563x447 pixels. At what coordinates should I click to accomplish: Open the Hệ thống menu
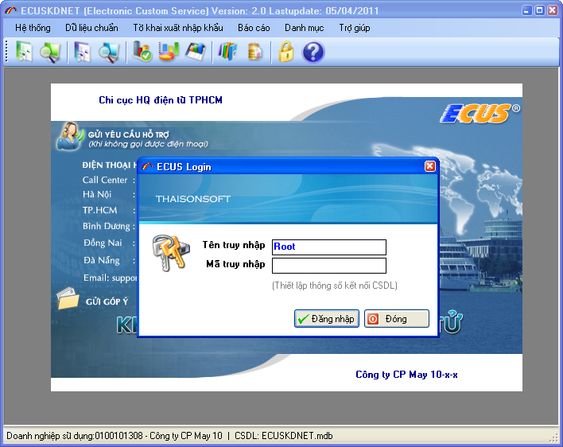[33, 28]
